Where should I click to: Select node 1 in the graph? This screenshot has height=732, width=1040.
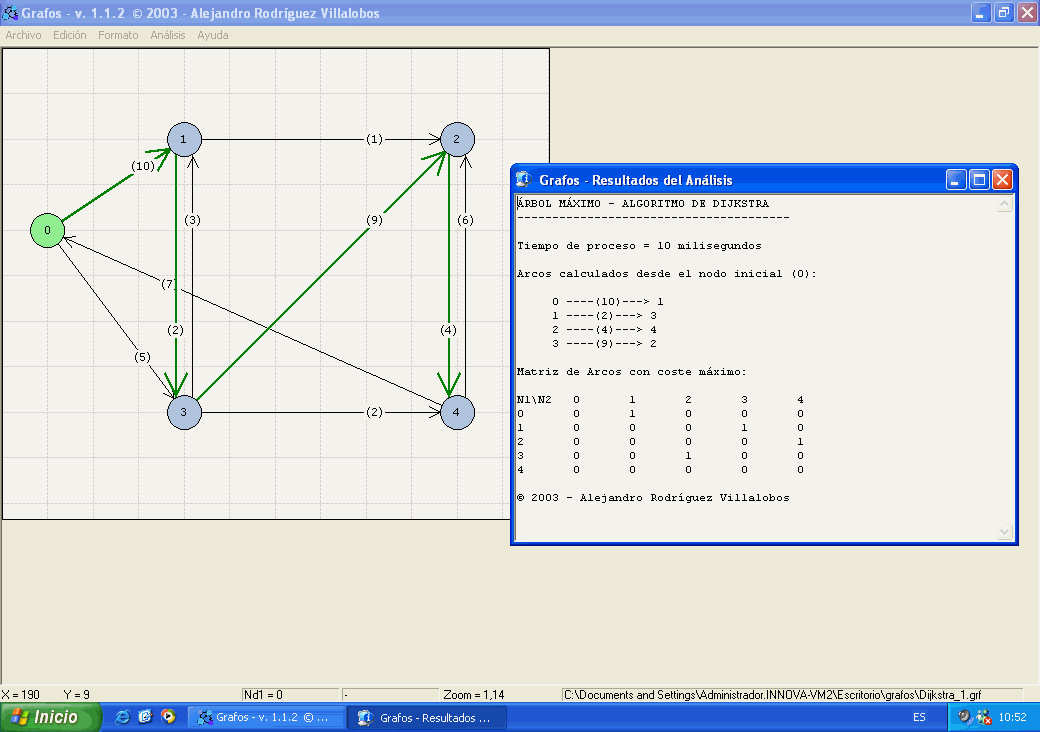pos(184,139)
